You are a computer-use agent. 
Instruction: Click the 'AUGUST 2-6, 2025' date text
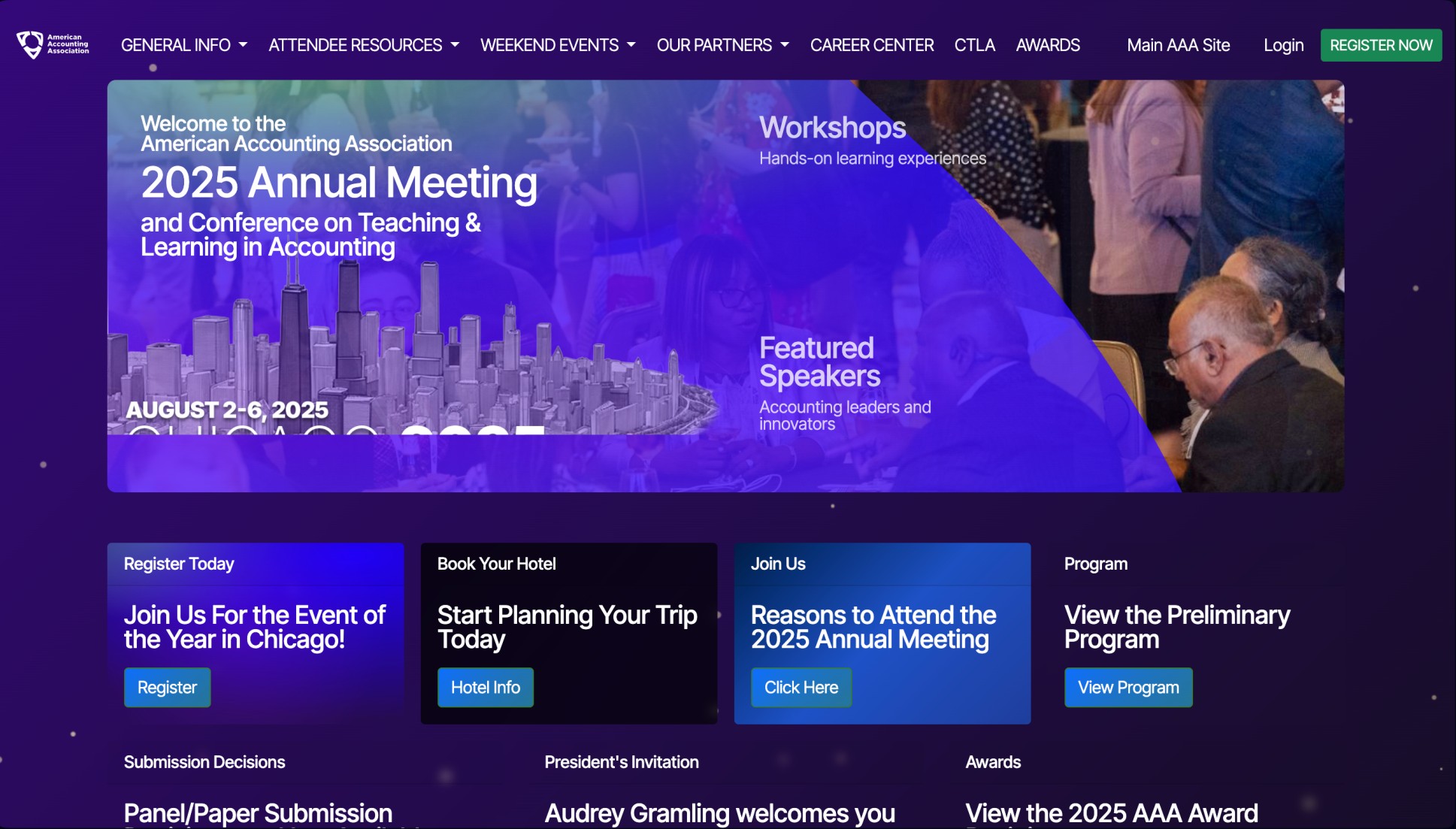pos(227,410)
